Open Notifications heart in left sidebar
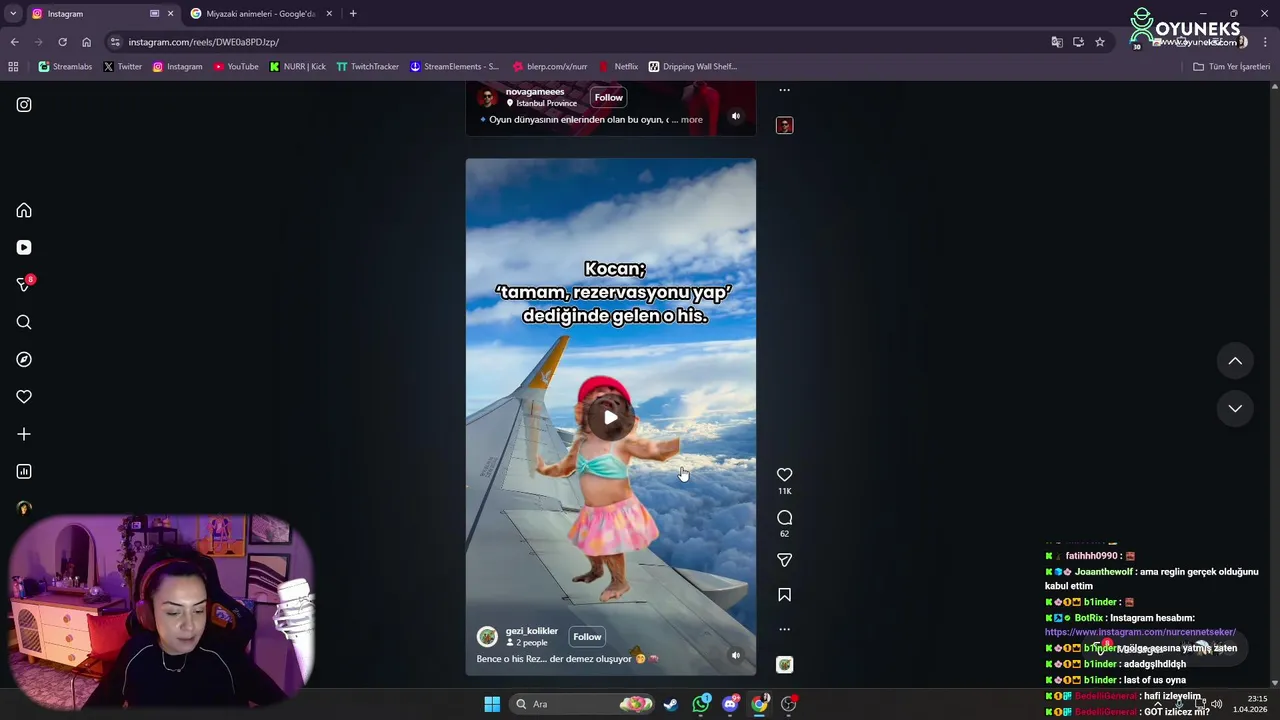Screen dimensions: 1280x720 tap(24, 397)
